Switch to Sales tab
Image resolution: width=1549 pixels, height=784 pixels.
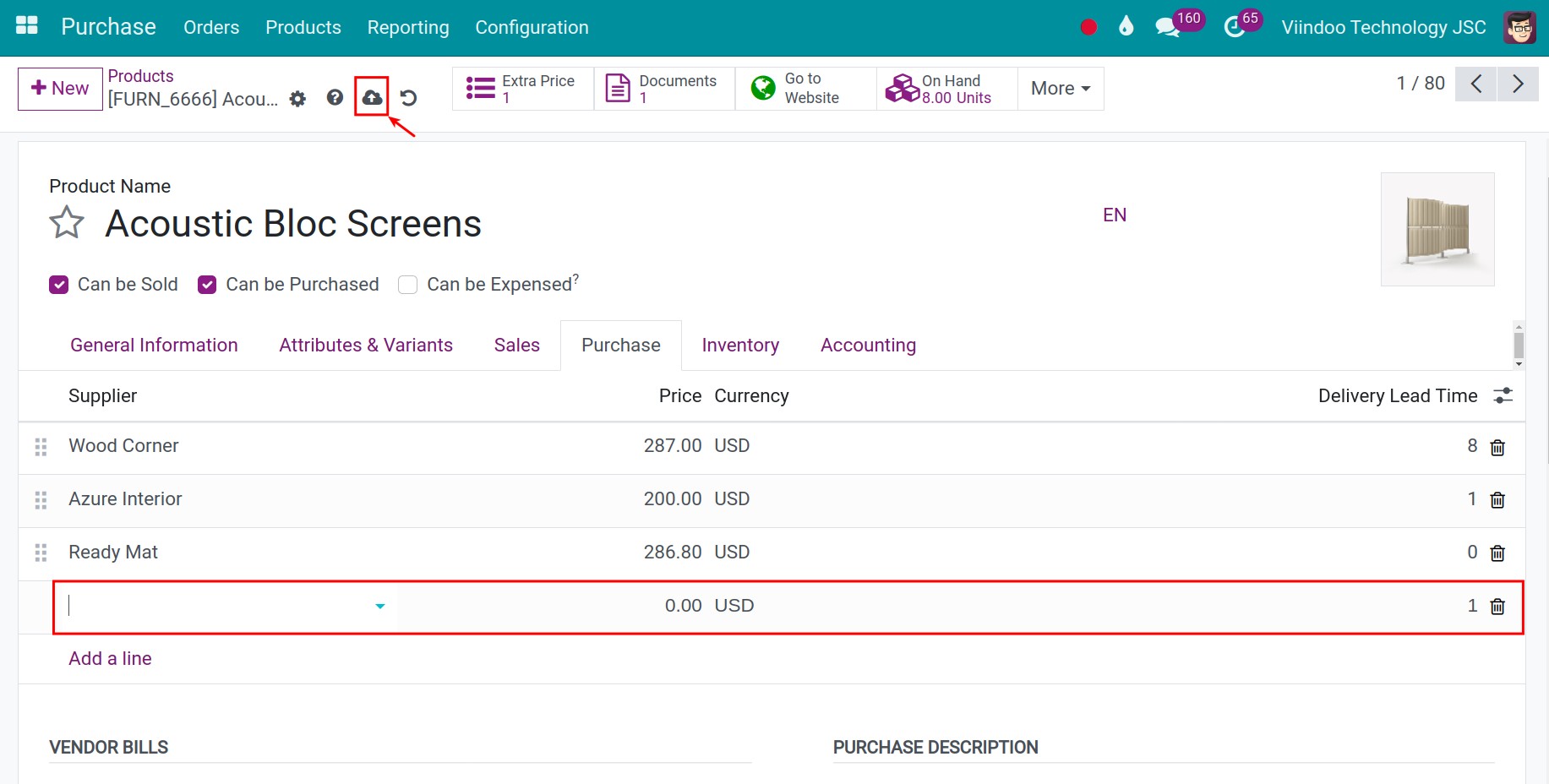coord(517,345)
